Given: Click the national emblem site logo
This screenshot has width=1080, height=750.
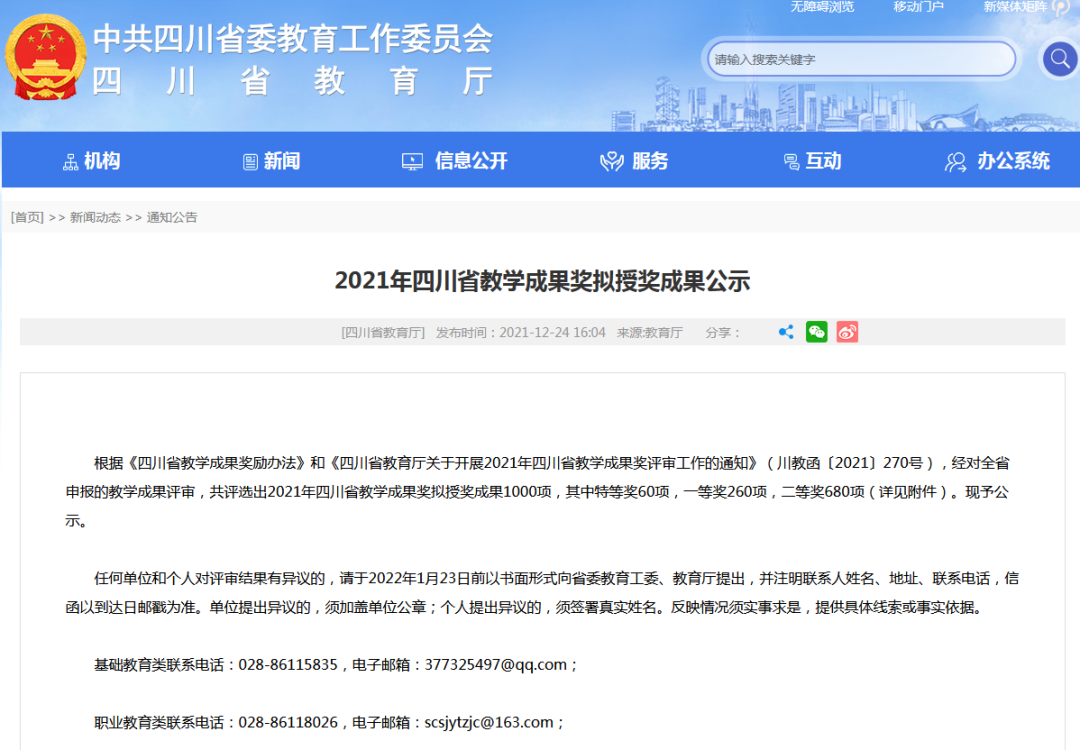Looking at the screenshot, I should coord(46,57).
